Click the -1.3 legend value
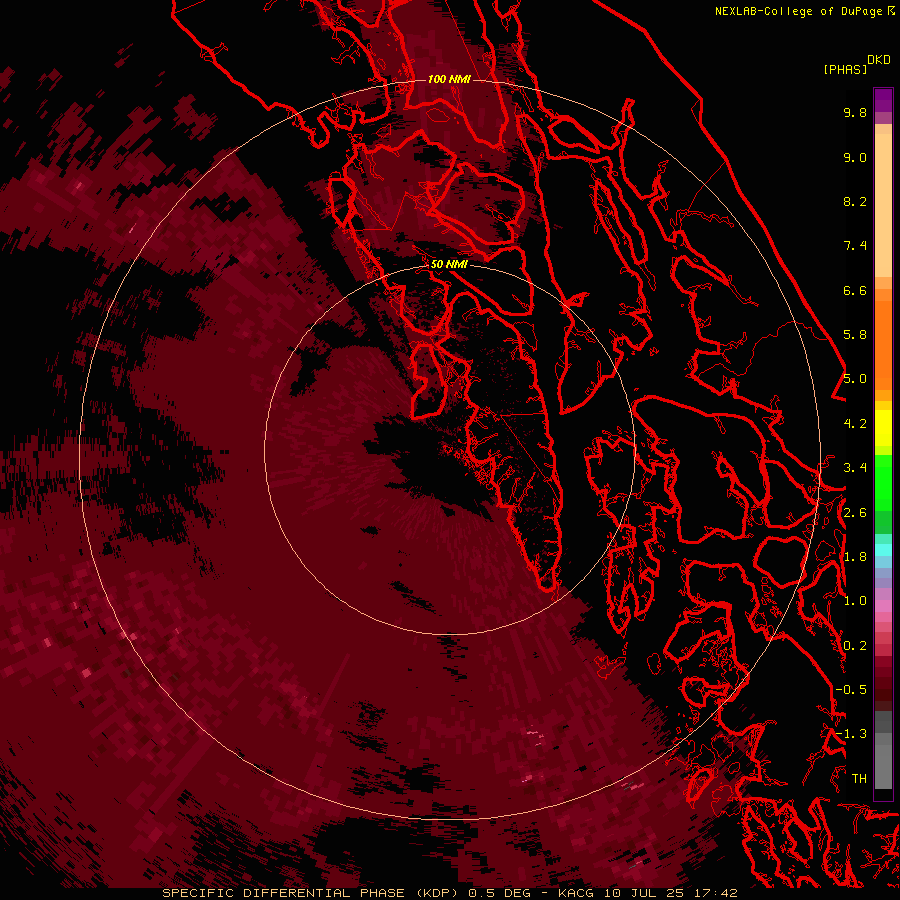900x900 pixels. coord(851,734)
